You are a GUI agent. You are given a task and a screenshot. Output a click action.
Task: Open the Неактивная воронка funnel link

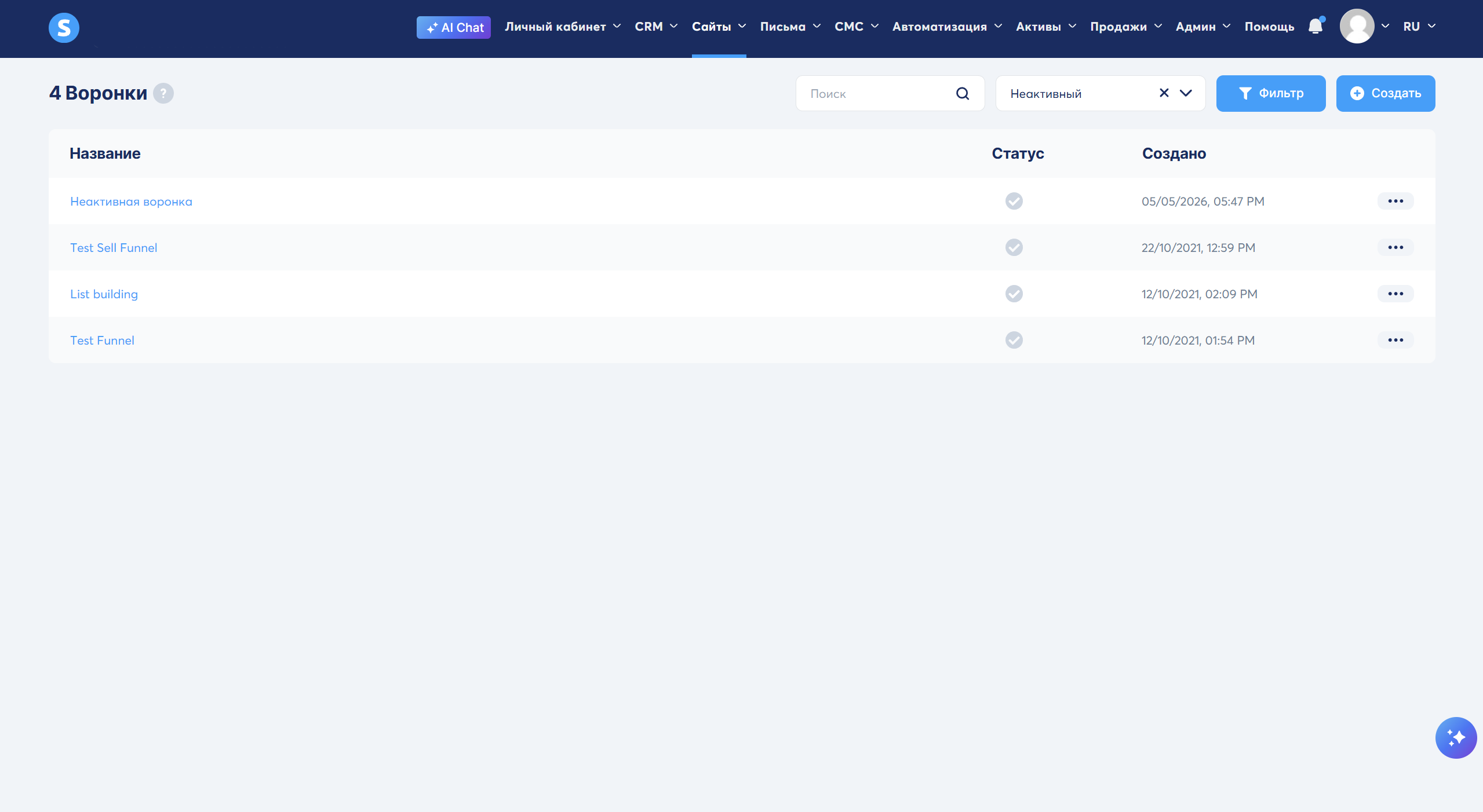pos(131,202)
